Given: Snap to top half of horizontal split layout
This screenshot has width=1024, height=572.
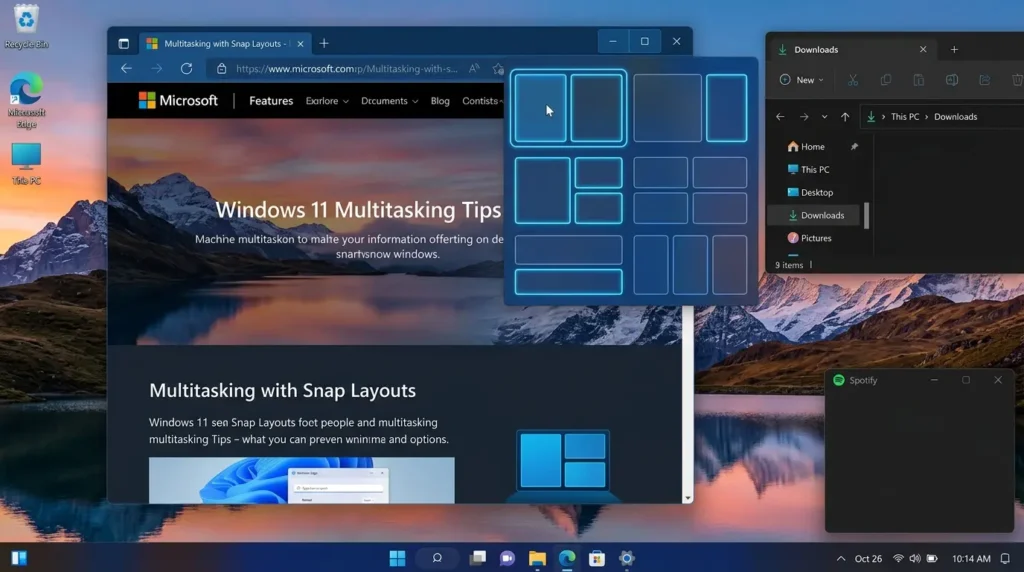Looking at the screenshot, I should tap(568, 250).
